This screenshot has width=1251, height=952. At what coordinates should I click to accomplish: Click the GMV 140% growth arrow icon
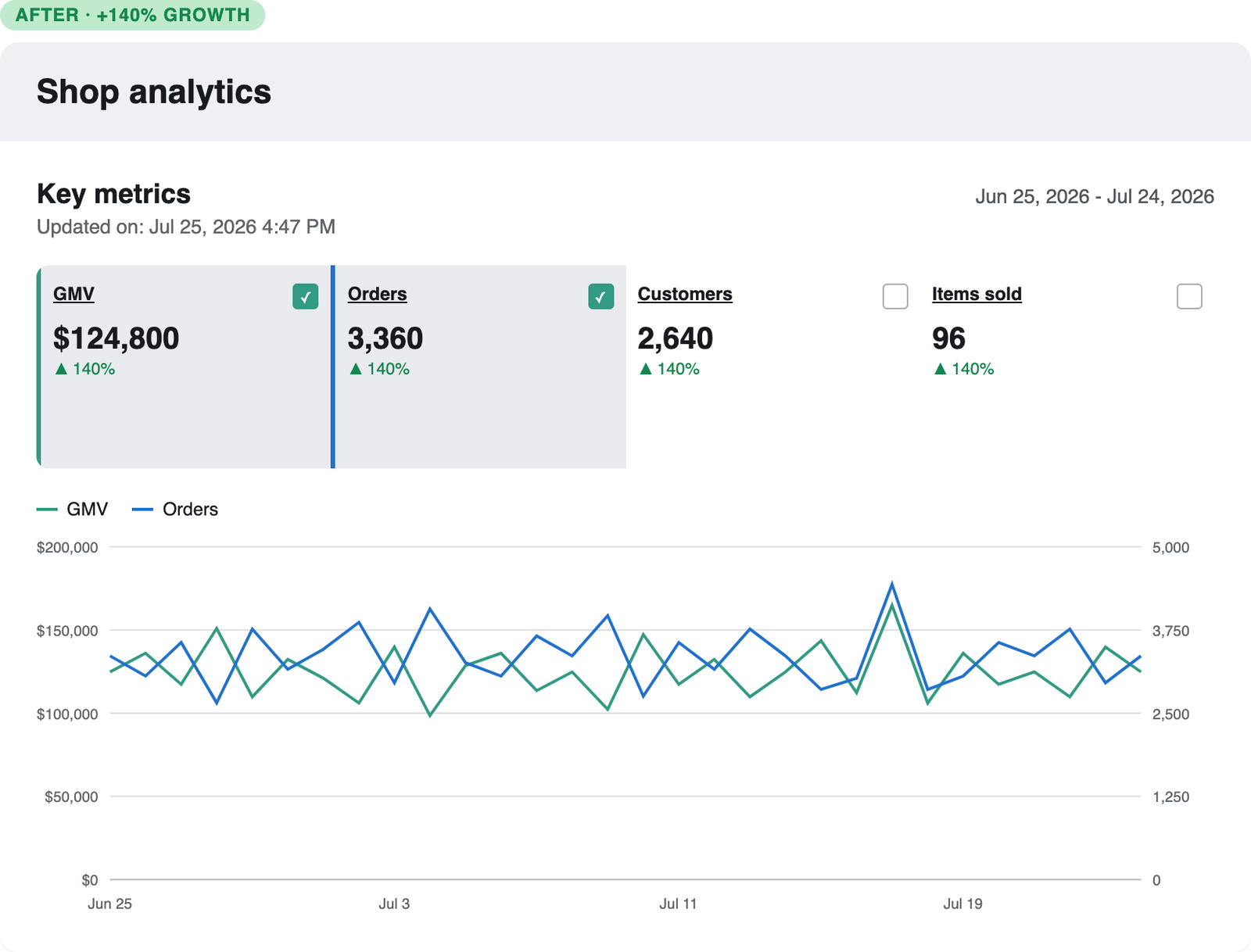(61, 369)
